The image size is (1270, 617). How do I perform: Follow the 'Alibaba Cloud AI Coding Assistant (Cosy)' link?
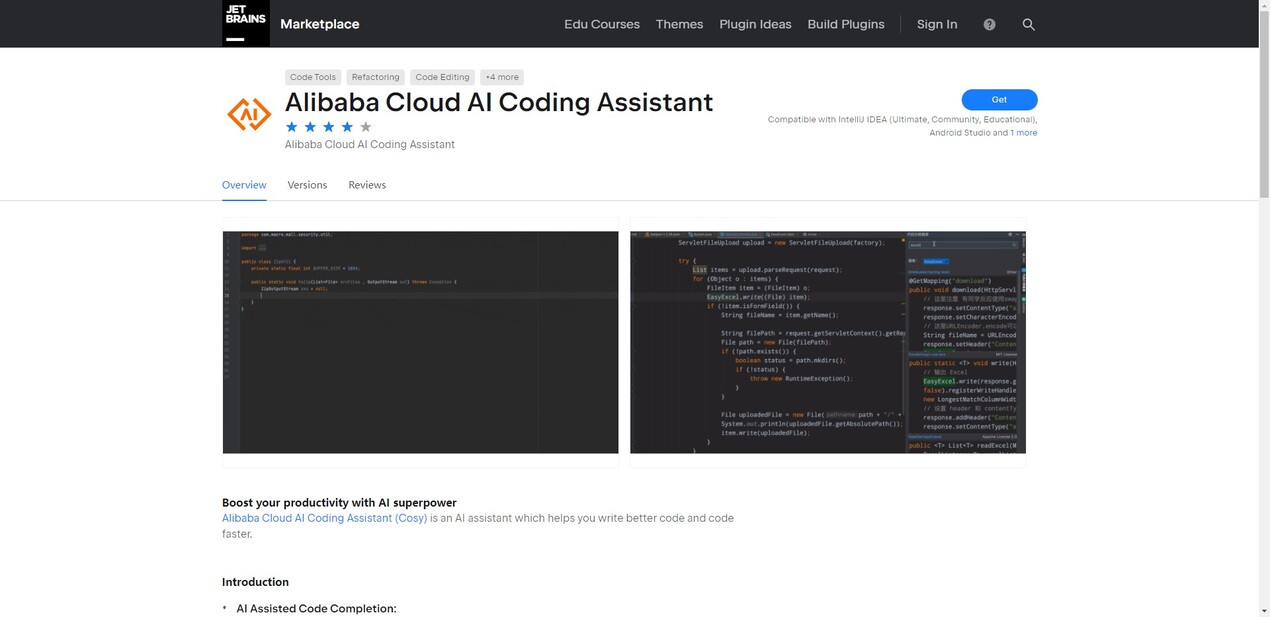[322, 518]
